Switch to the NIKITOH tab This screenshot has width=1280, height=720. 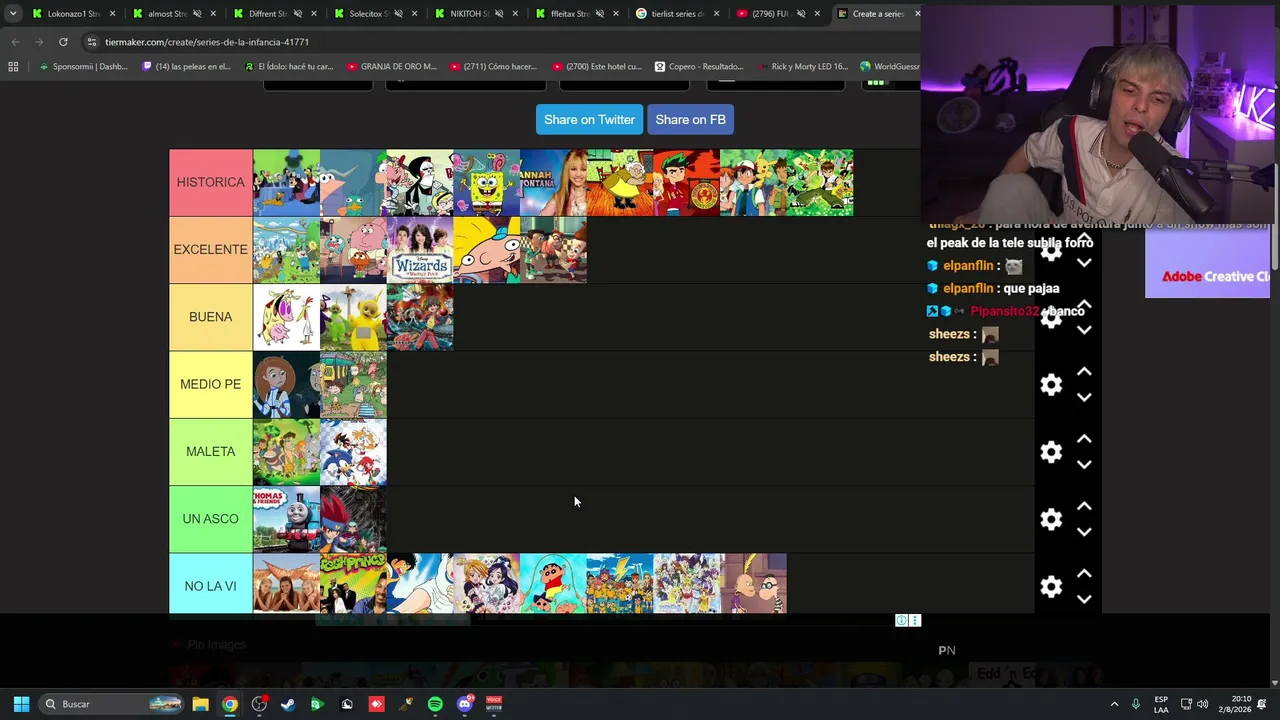pos(476,14)
